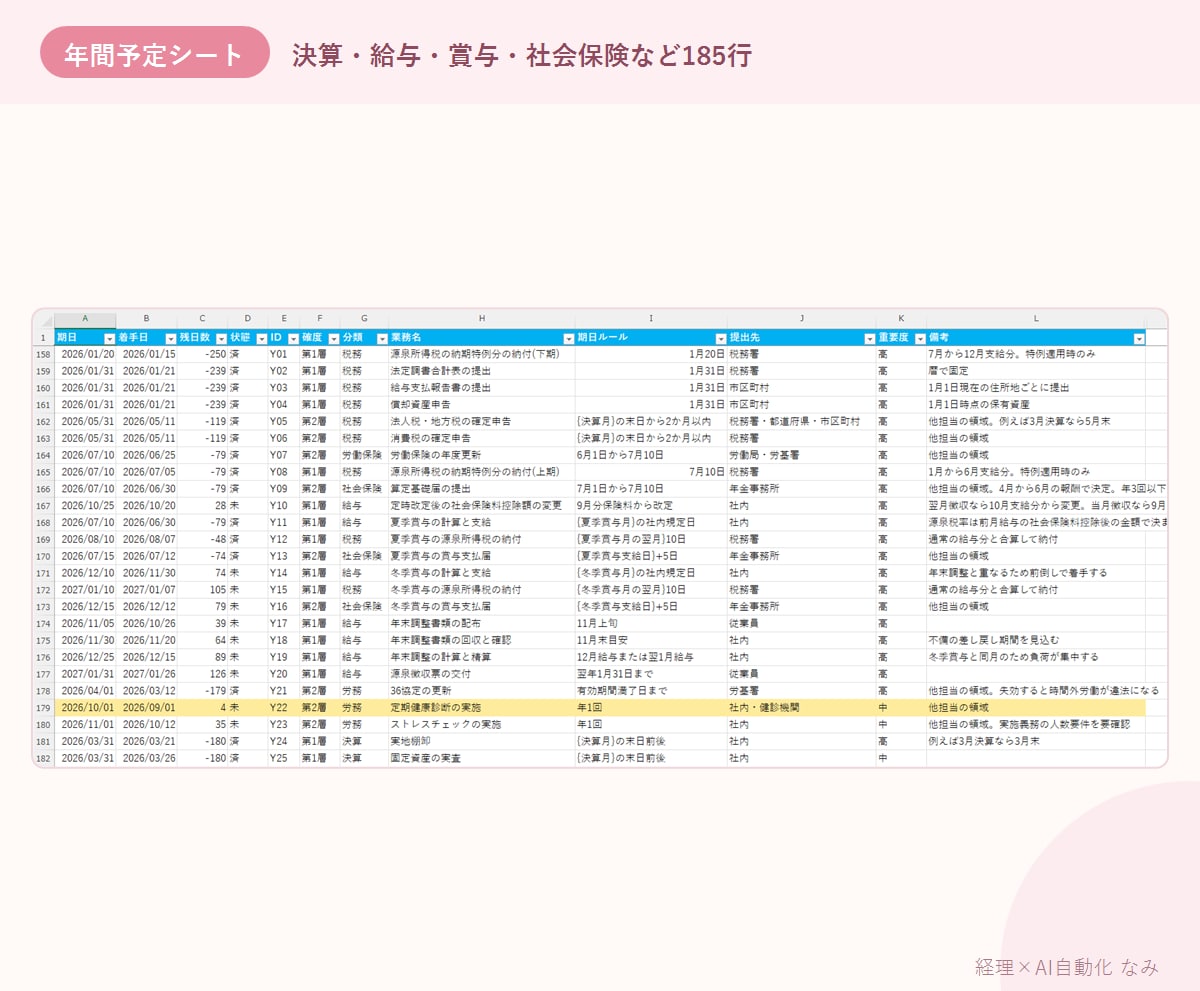This screenshot has height=991, width=1200.
Task: Open the 提出先 column filter dropdown
Action: pyautogui.click(x=869, y=339)
